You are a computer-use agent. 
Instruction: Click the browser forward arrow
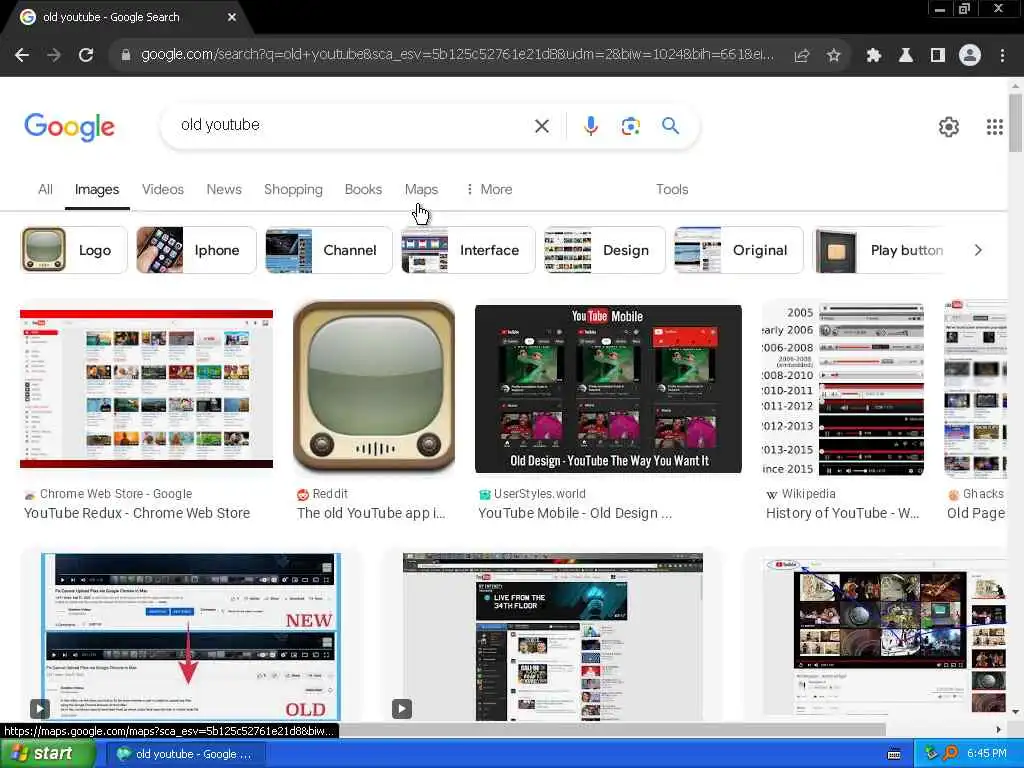[x=54, y=56]
